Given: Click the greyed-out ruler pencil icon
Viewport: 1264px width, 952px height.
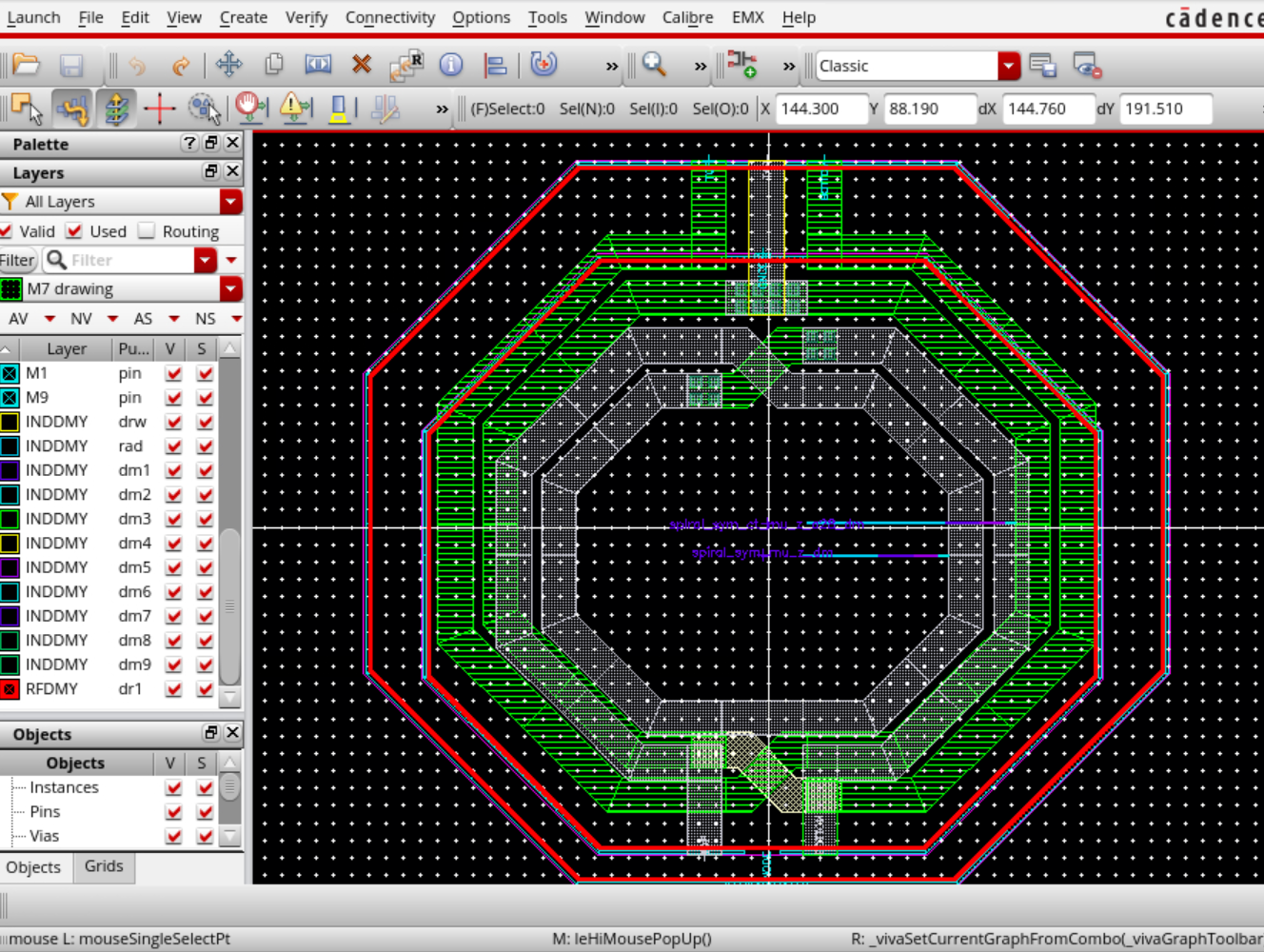Looking at the screenshot, I should coord(385,109).
